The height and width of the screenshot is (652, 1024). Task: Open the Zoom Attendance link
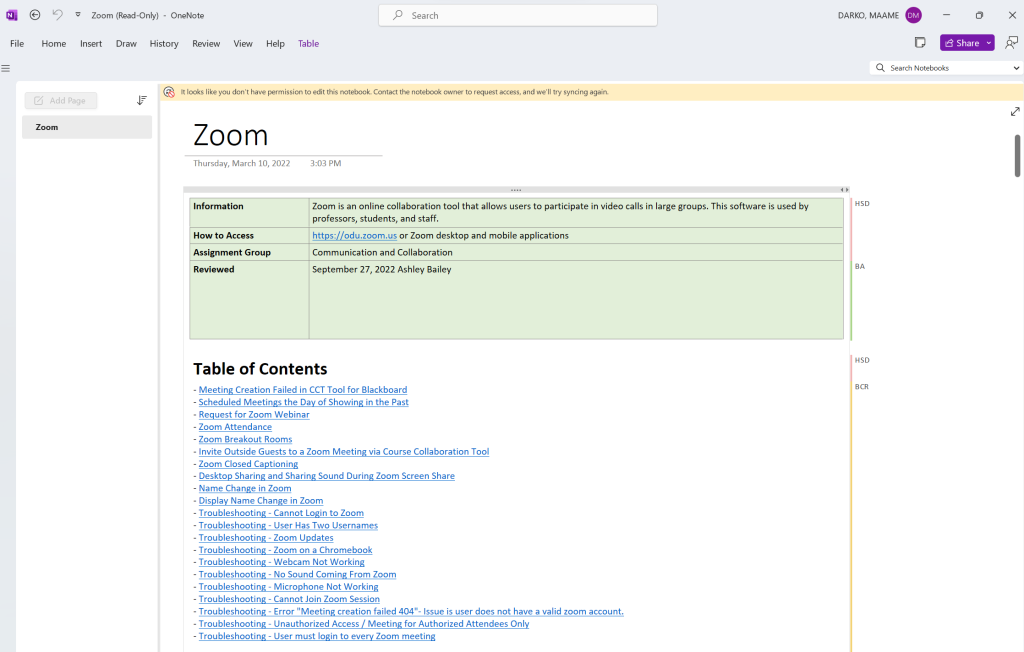(x=235, y=427)
